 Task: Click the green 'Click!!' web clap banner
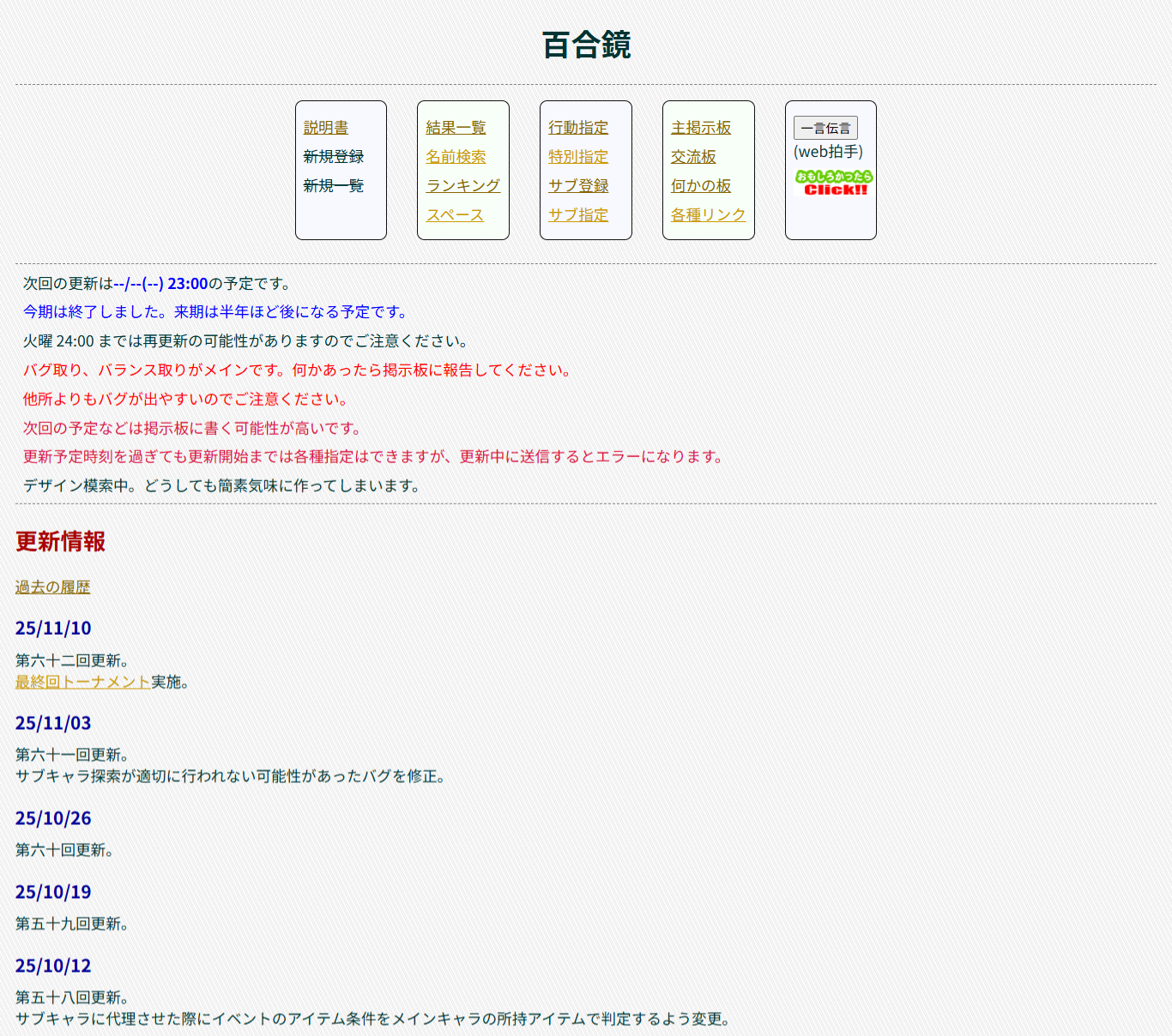click(833, 183)
